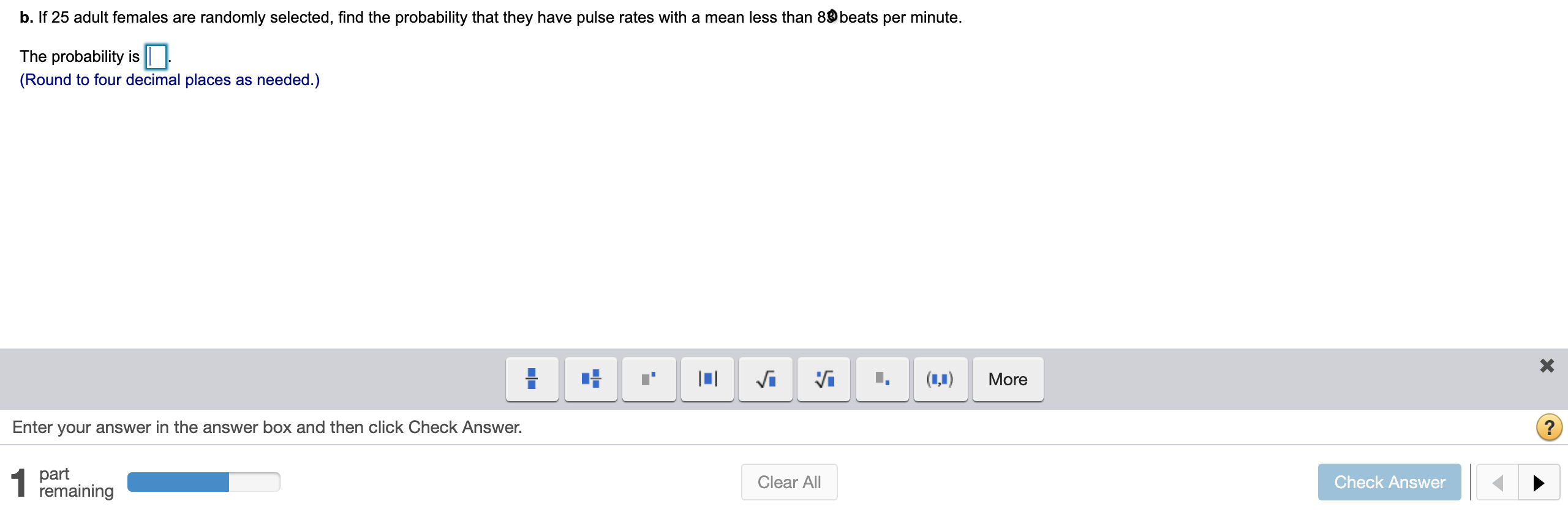Click the rounding instruction text
Image resolution: width=1568 pixels, height=520 pixels.
pos(169,79)
